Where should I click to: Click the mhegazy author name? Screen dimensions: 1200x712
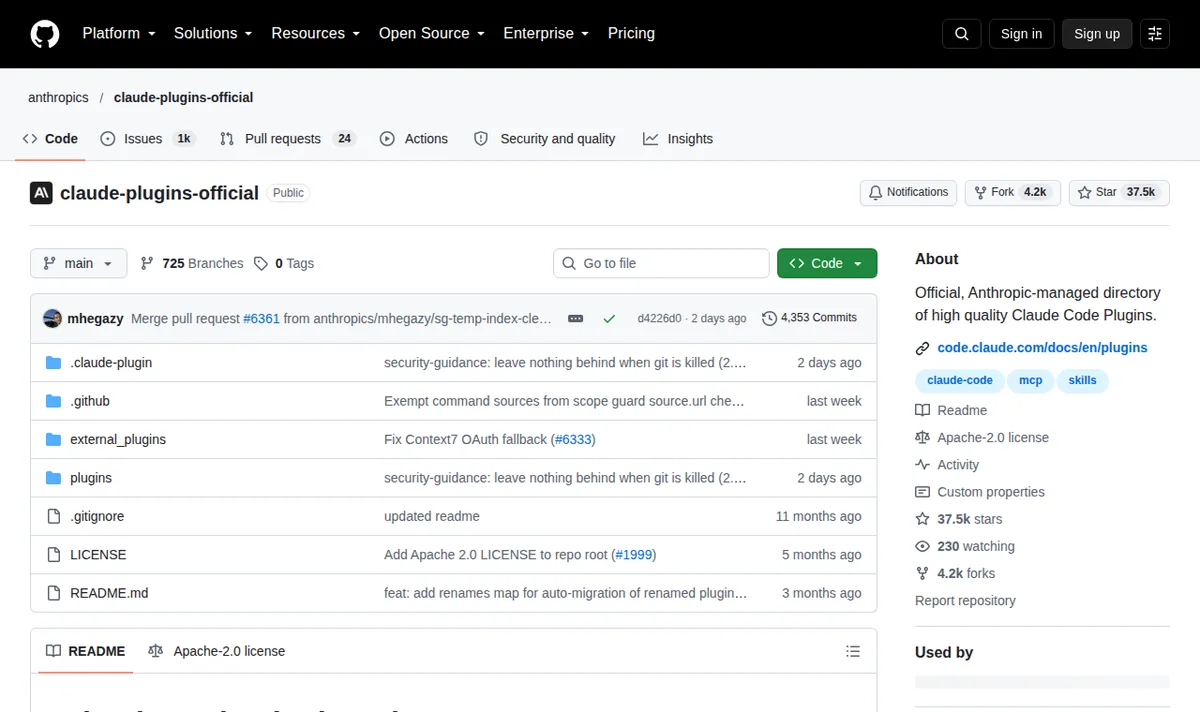(x=95, y=318)
